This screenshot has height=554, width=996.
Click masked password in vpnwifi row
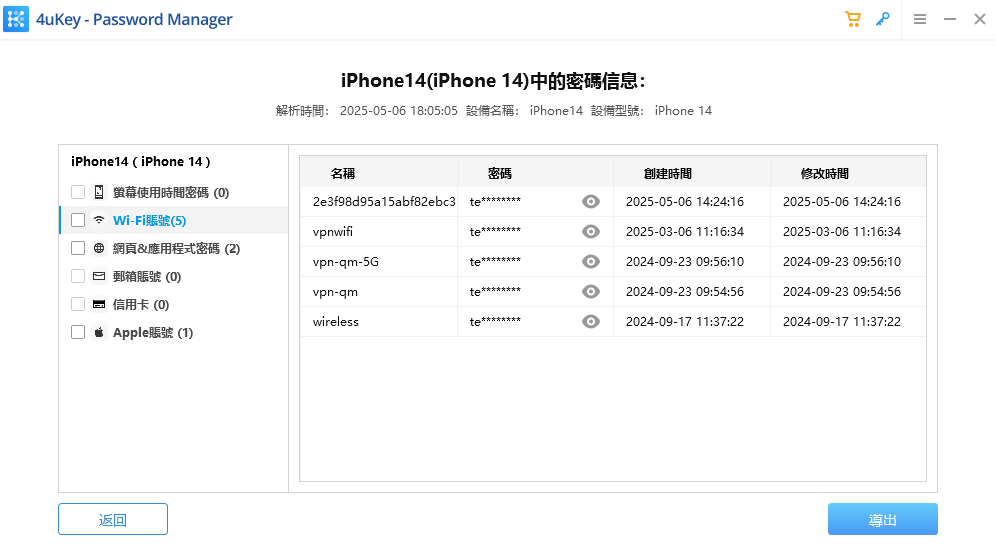click(x=495, y=231)
